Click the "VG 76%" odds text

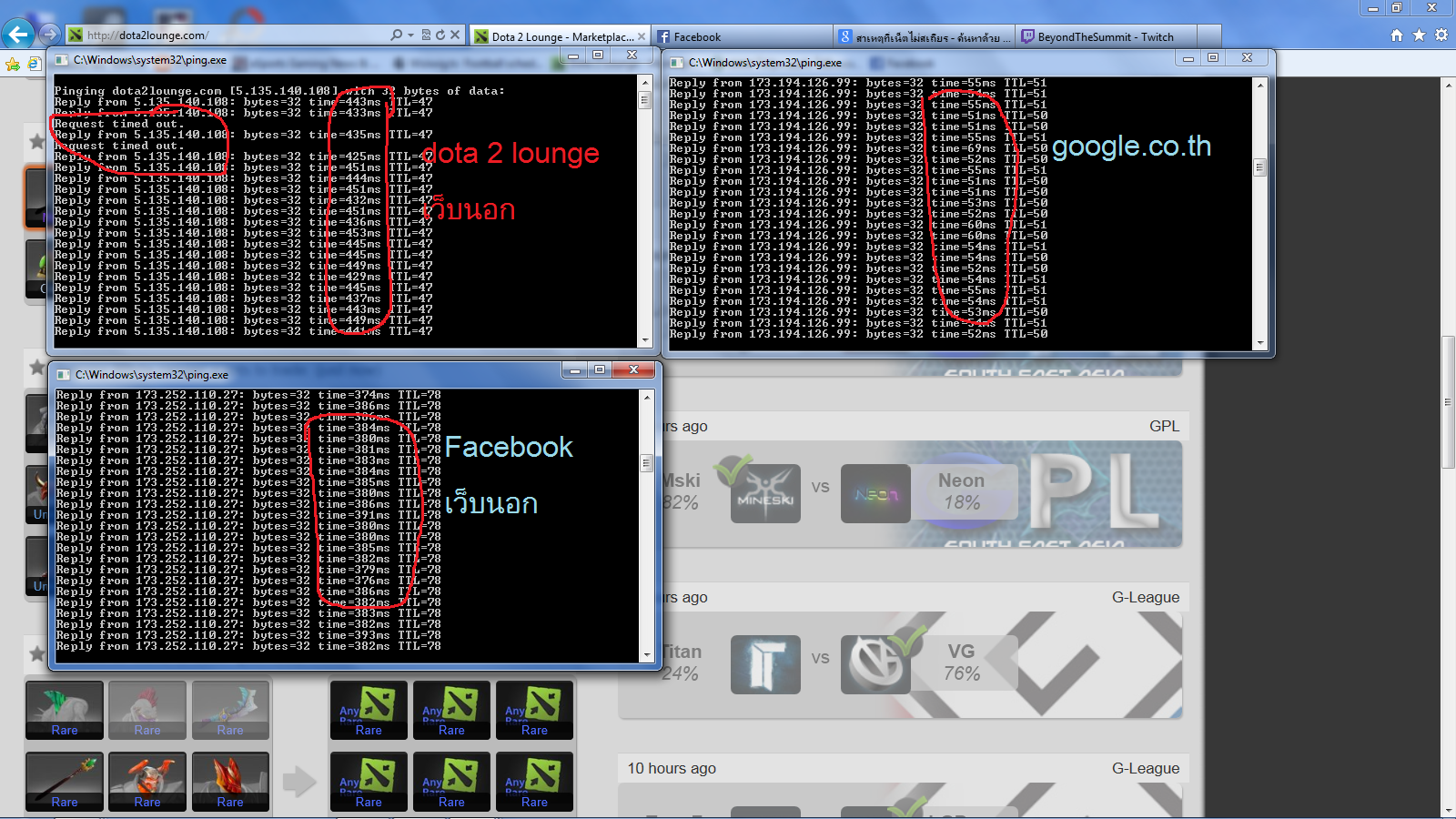[962, 662]
